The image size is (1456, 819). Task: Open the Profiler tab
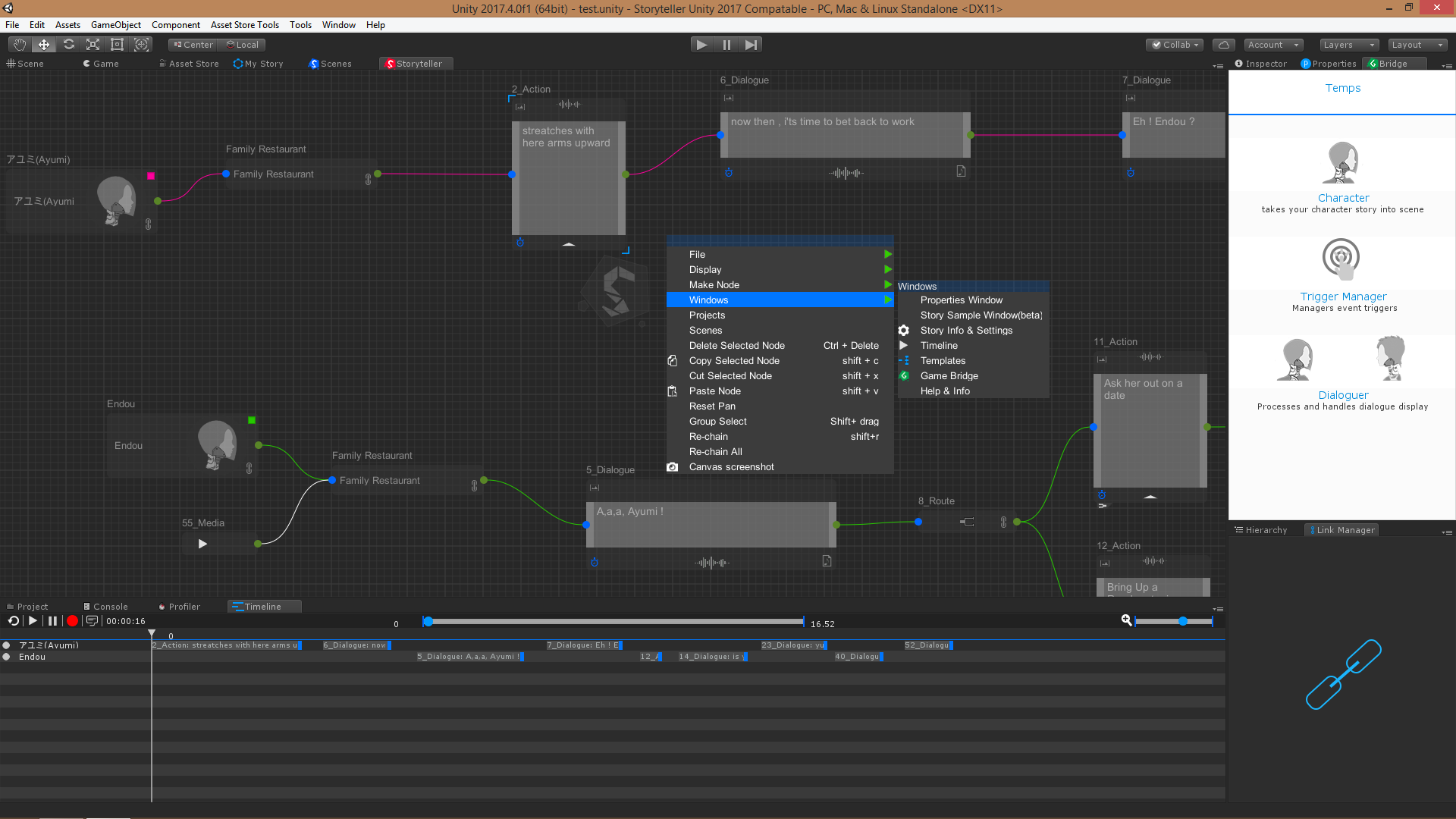(x=180, y=607)
